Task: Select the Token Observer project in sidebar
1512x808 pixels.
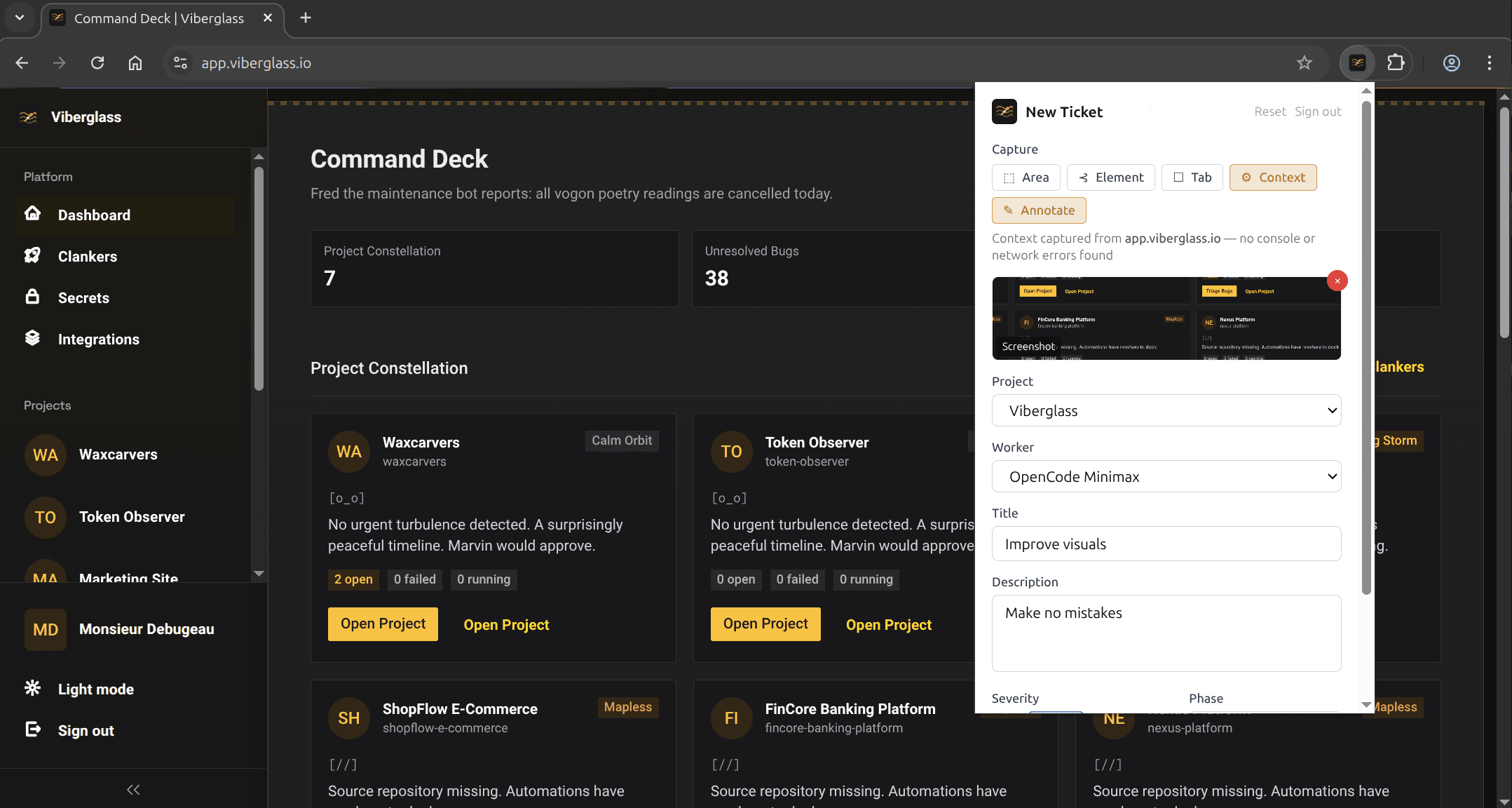Action: click(x=132, y=517)
